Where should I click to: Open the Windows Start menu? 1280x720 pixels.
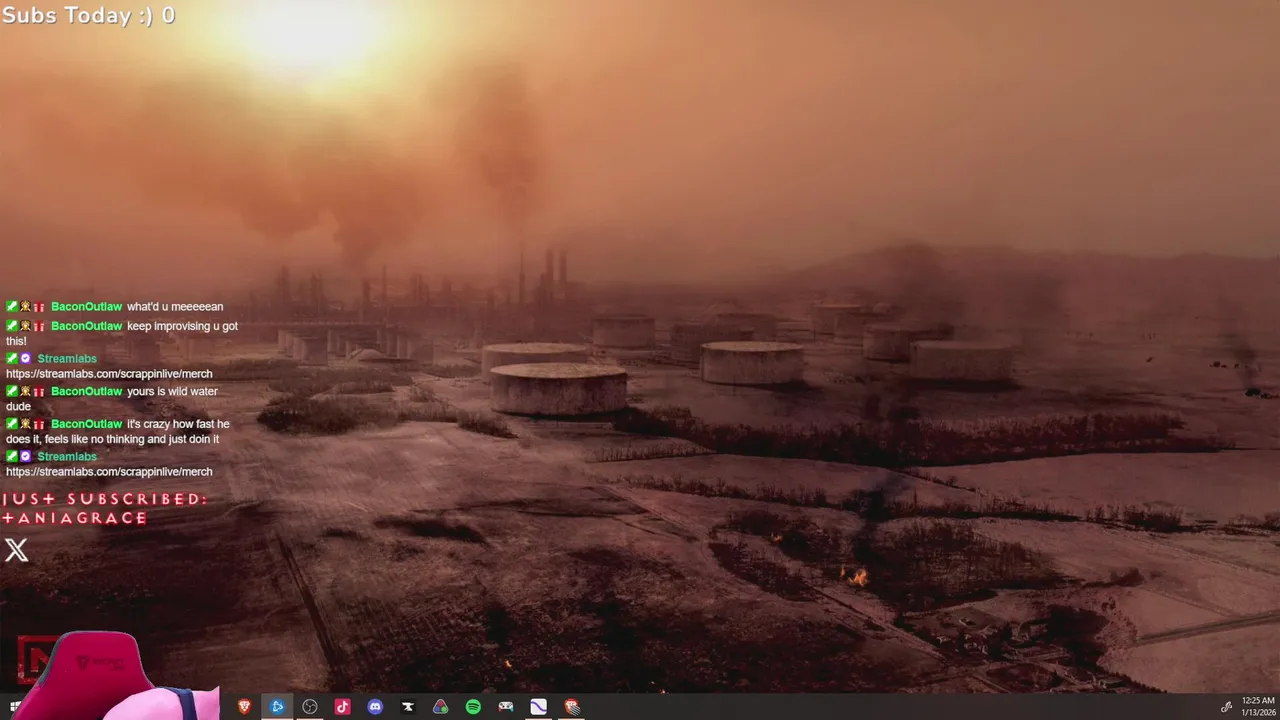[14, 706]
